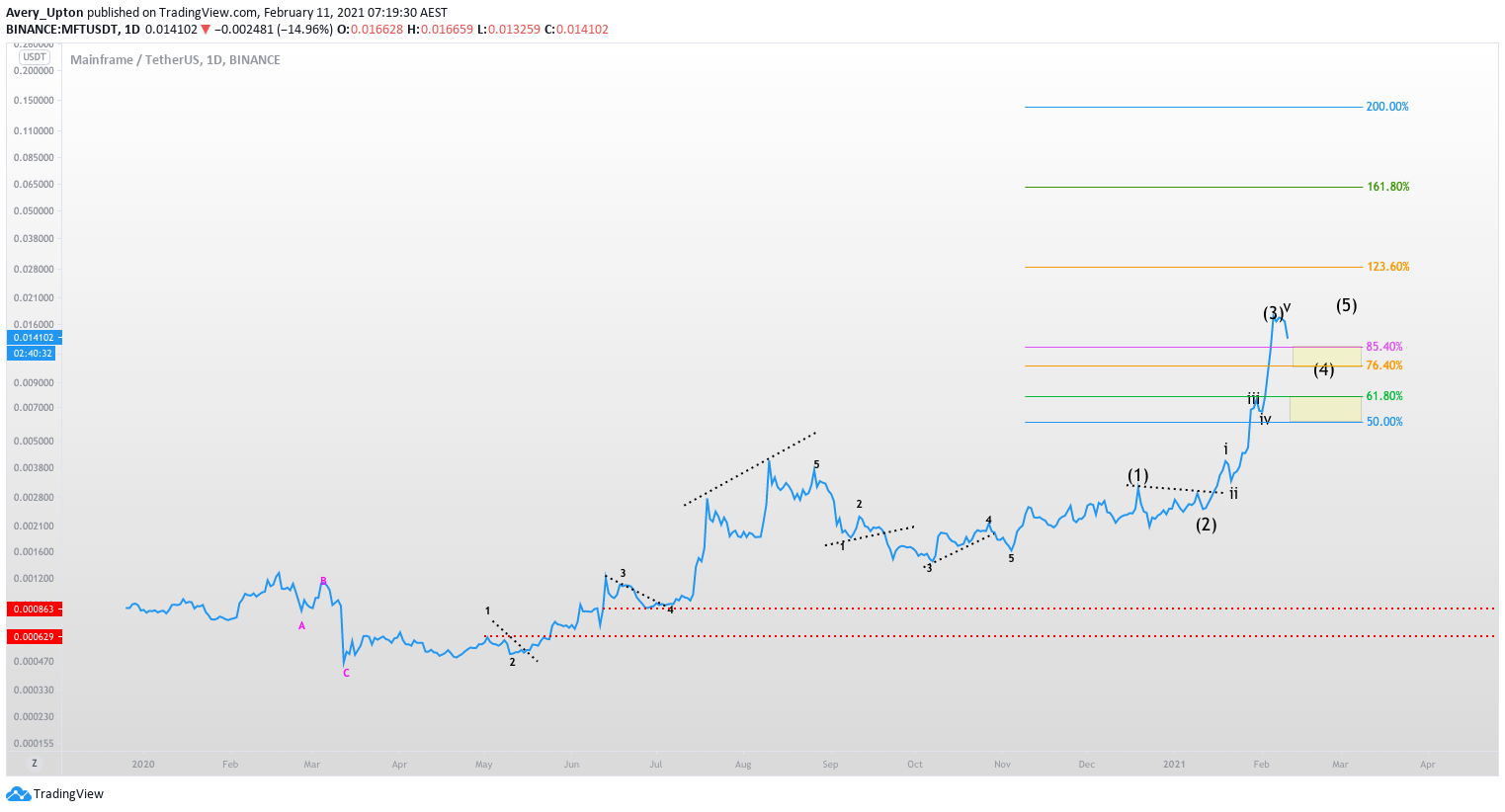Click the 0.038000 price axis label
This screenshot has width=1505, height=812.
(34, 239)
